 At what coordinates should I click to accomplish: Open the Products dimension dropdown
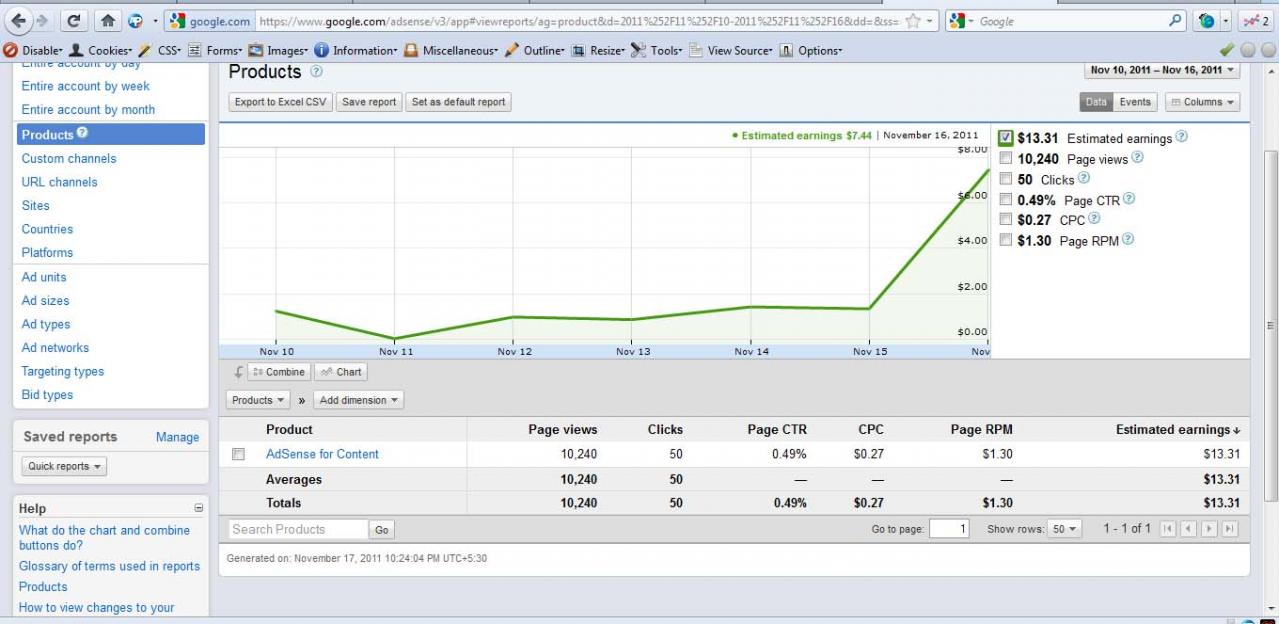[x=259, y=400]
